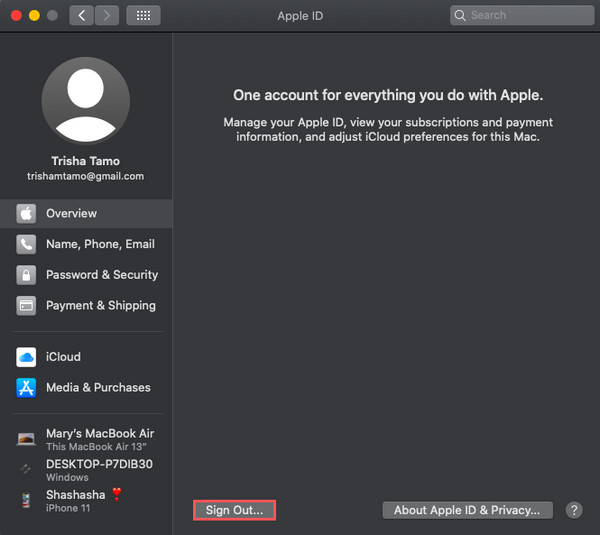Screen dimensions: 600x535
Task: Select Shashasha iPhone 11 device
Action: point(86,501)
